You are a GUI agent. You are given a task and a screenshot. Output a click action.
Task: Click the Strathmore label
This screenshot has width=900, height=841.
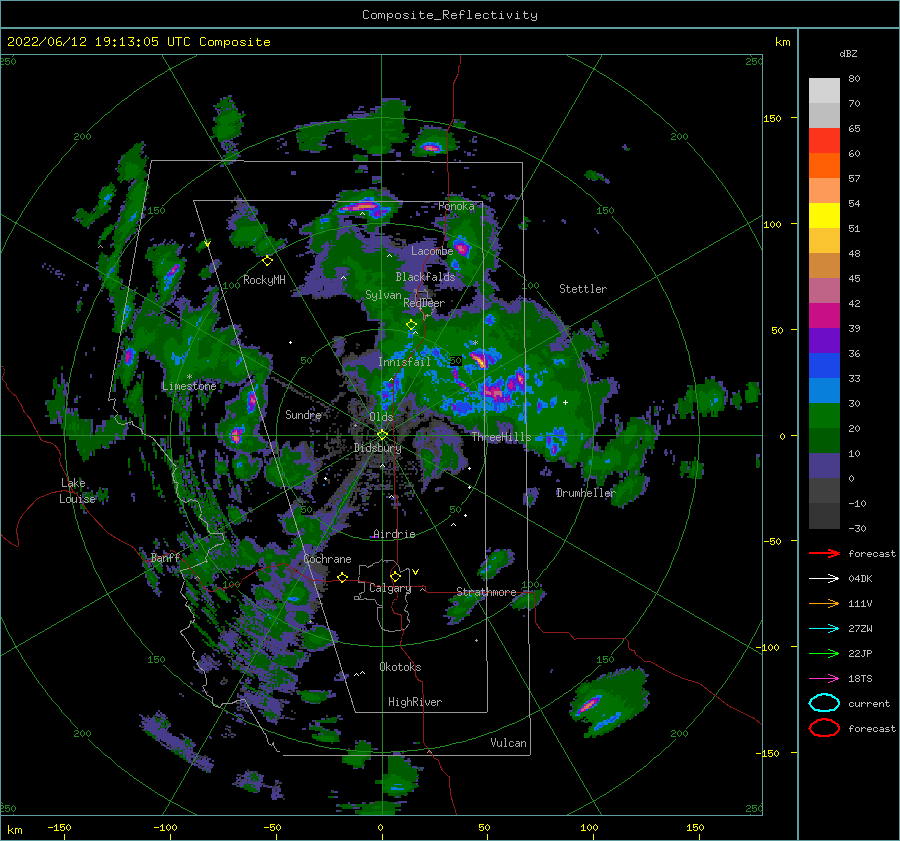click(x=486, y=592)
